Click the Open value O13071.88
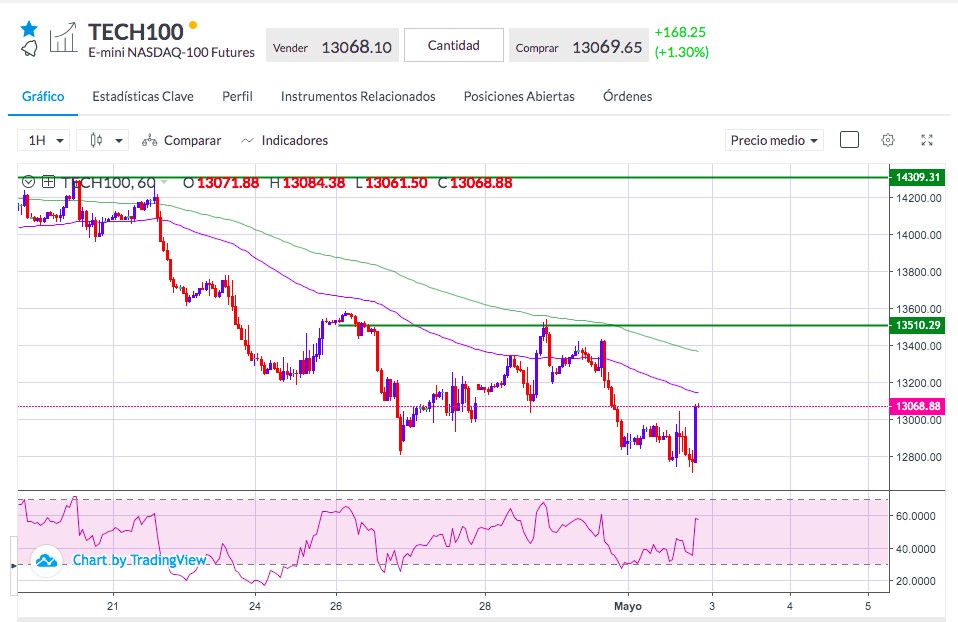The height and width of the screenshot is (622, 958). coord(221,182)
